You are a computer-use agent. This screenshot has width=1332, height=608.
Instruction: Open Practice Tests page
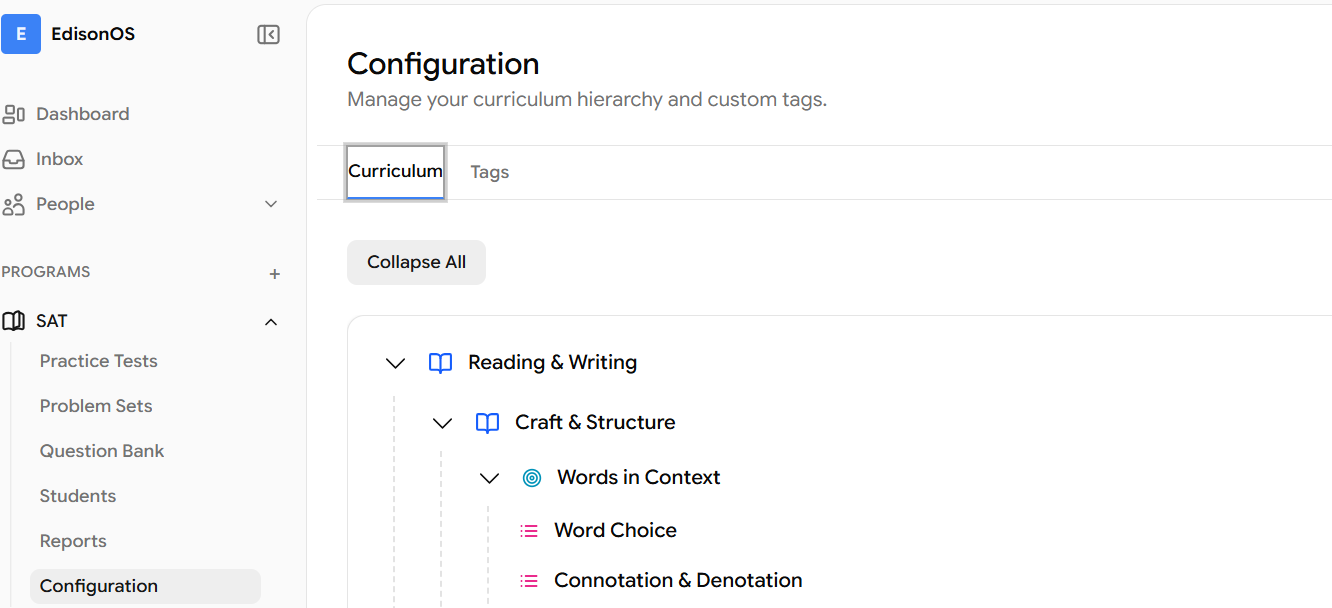point(98,361)
